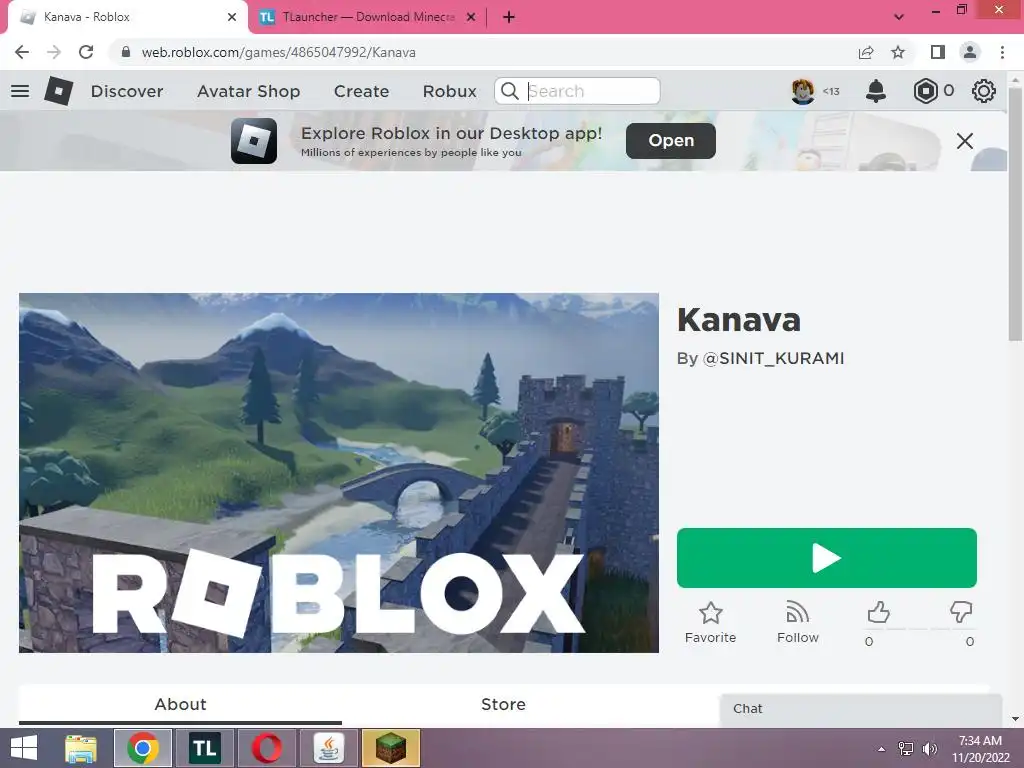Open the Roblox hamburger navigation menu

[20, 91]
